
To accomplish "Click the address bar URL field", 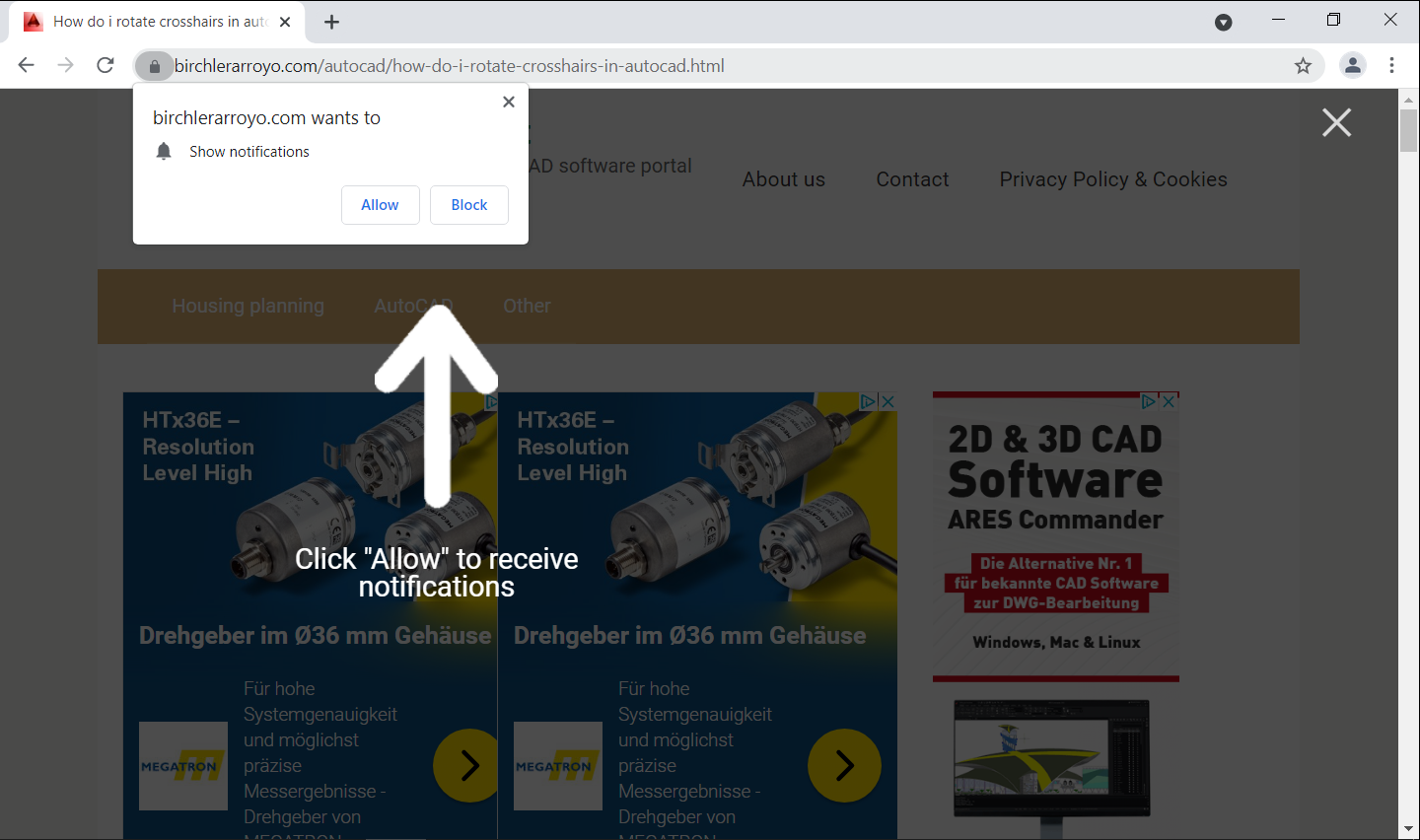I will (x=690, y=66).
